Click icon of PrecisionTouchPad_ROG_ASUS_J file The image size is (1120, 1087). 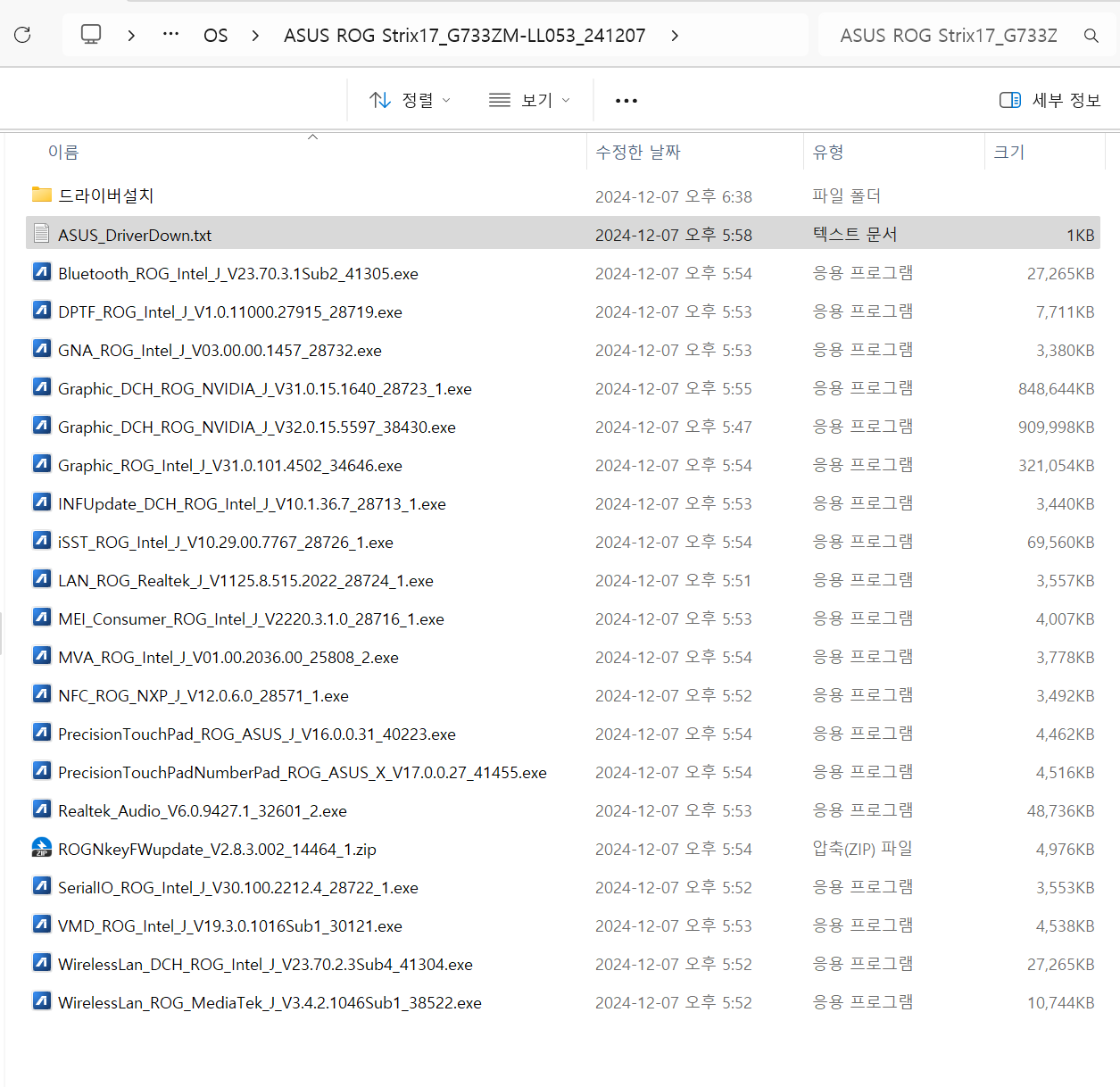42,733
